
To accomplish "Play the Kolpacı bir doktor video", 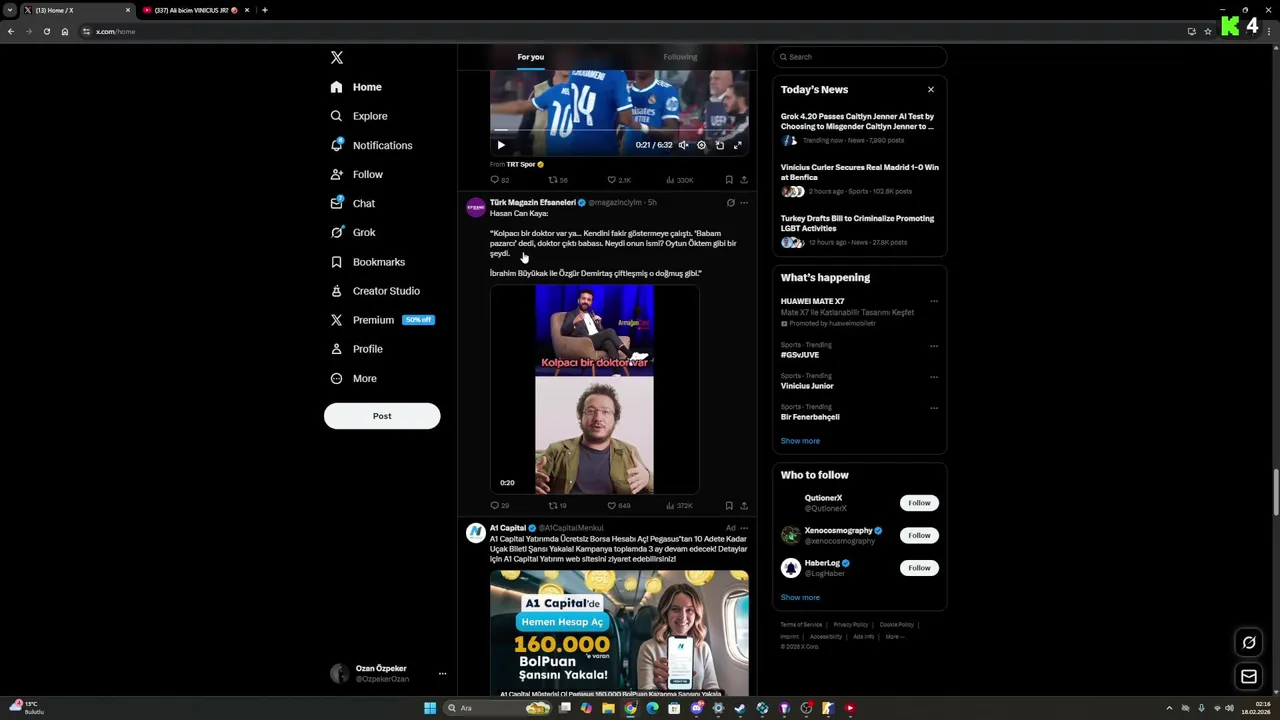I will [594, 390].
